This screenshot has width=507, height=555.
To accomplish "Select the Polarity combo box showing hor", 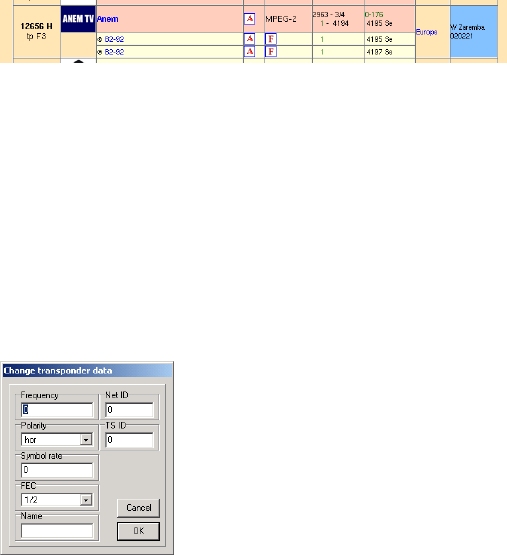I will [x=57, y=440].
